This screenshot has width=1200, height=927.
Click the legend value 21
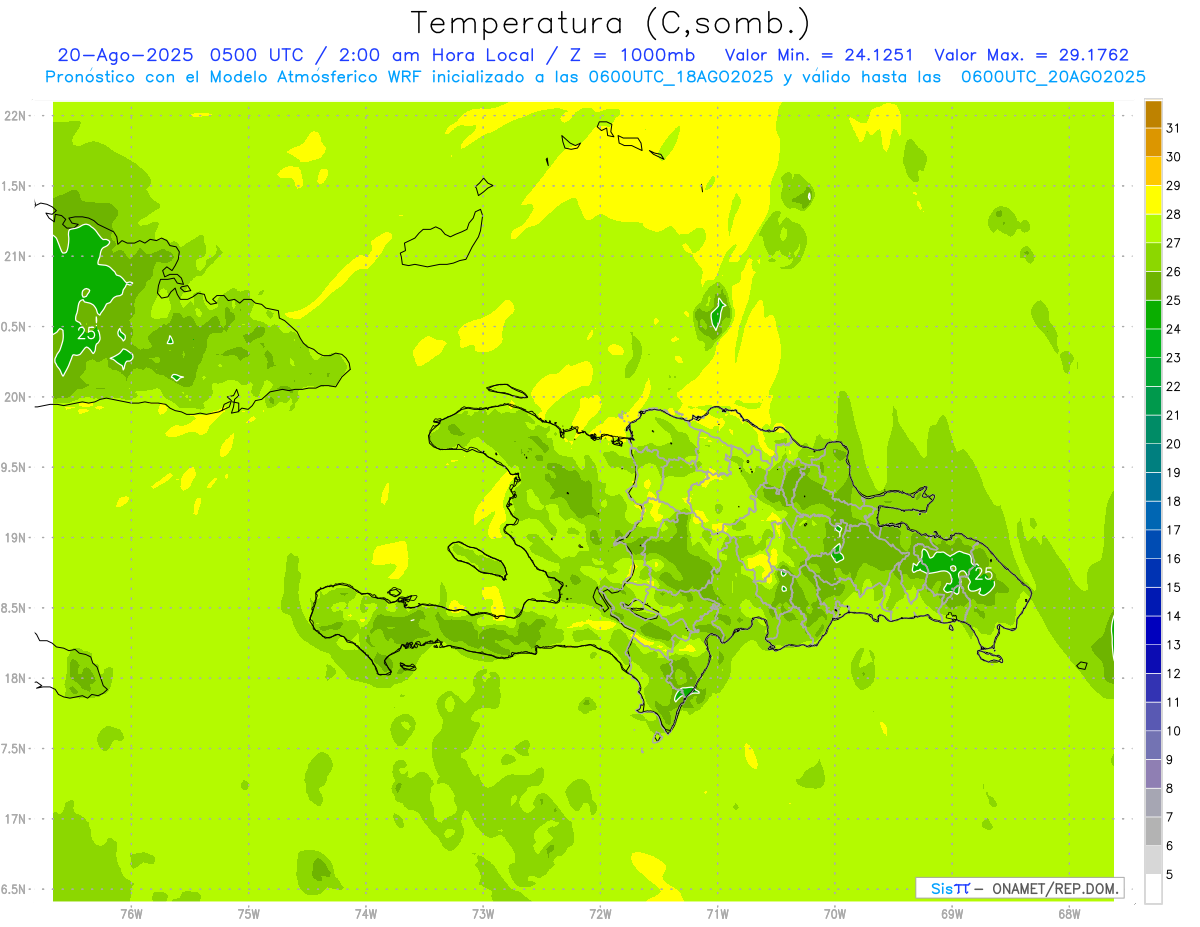1174,415
